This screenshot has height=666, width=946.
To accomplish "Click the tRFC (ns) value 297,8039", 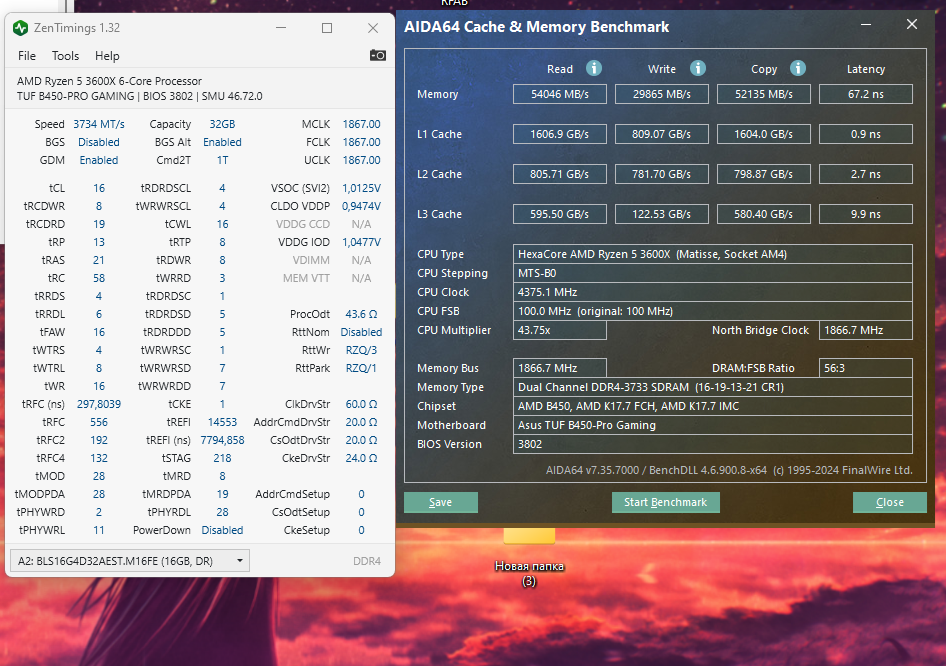I will point(99,404).
